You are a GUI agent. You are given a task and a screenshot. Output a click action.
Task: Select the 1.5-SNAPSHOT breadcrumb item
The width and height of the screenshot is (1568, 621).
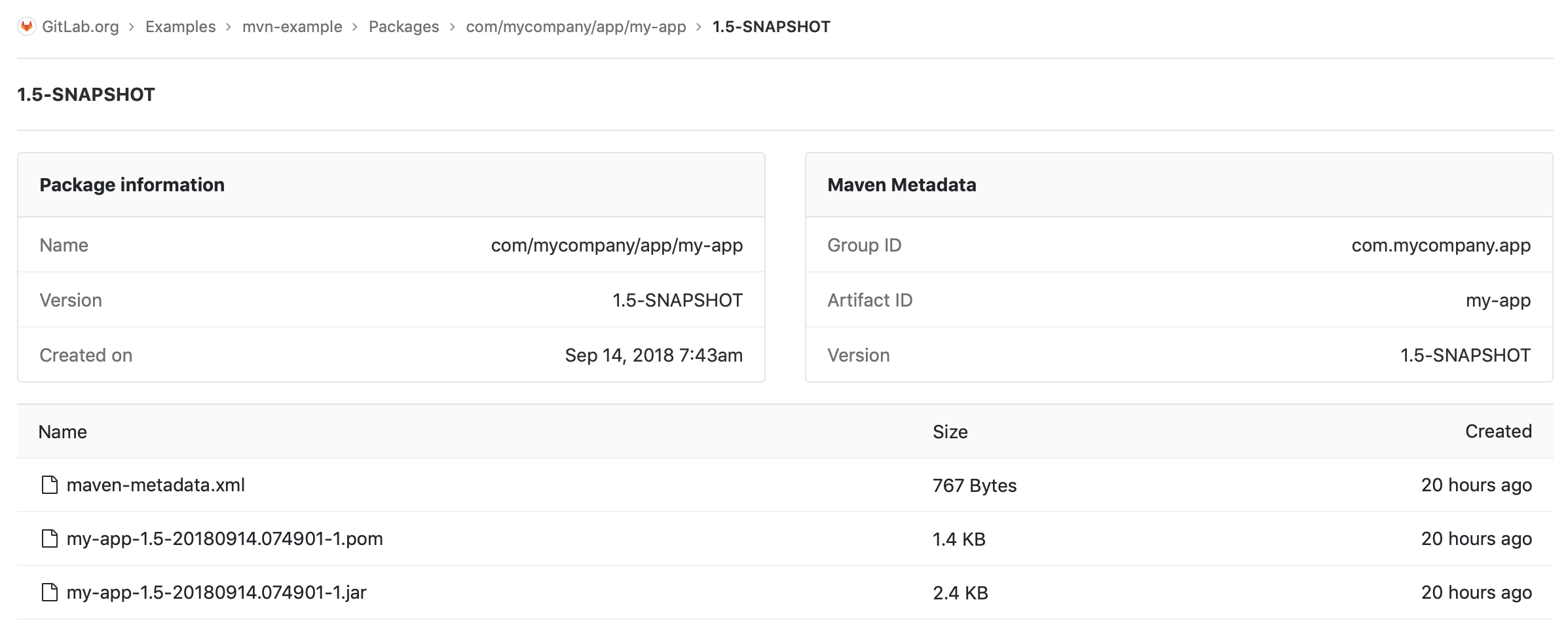[x=770, y=27]
